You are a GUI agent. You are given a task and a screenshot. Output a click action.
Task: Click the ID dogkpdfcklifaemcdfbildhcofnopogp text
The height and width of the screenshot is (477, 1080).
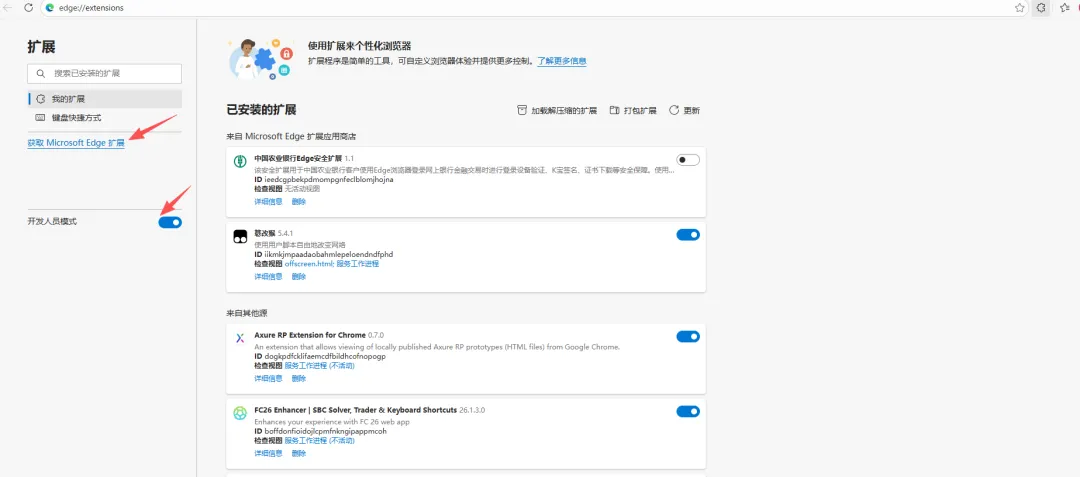coord(320,356)
